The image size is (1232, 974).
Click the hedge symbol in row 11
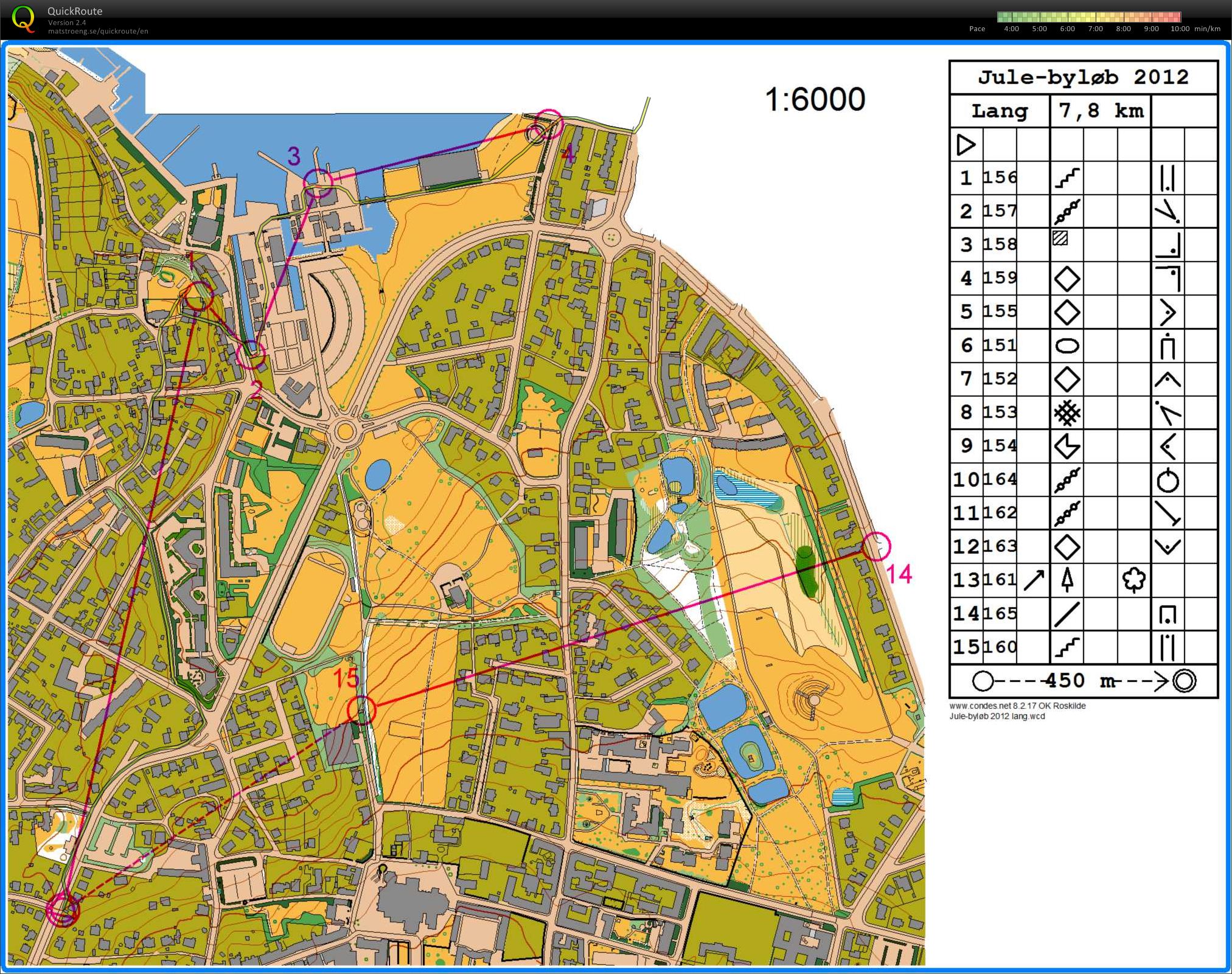click(x=1067, y=513)
